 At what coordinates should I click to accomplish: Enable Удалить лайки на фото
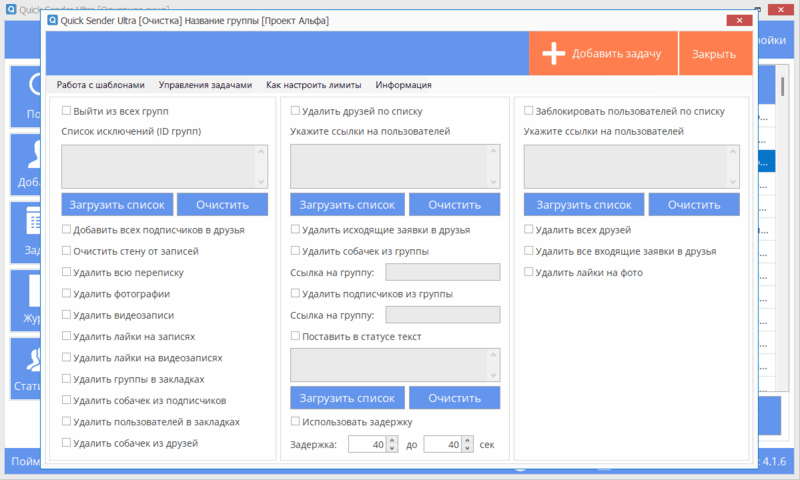tap(529, 272)
